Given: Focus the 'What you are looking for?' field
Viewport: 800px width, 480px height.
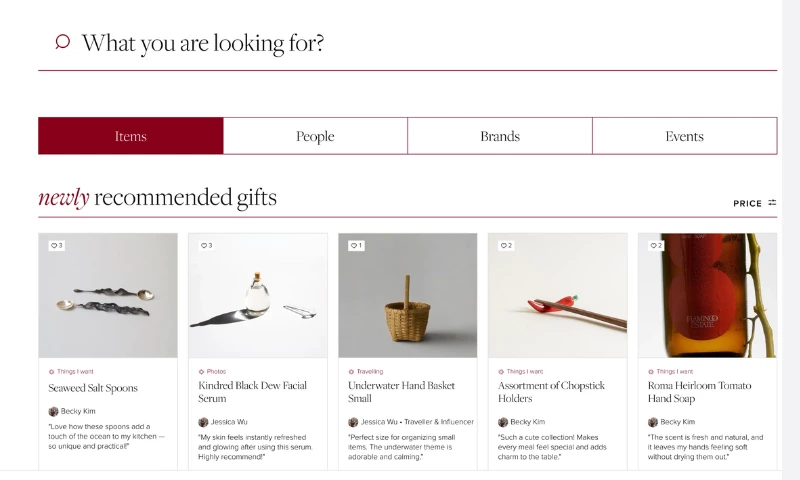Looking at the screenshot, I should [400, 43].
